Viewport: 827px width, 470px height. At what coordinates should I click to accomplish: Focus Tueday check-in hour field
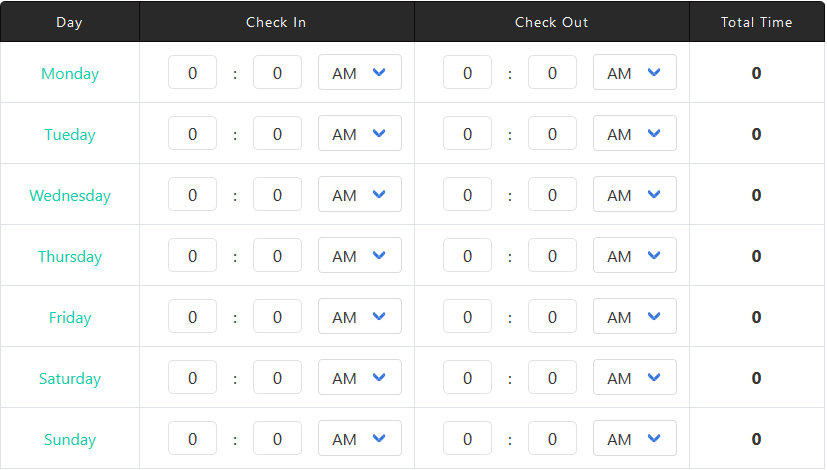click(x=193, y=133)
